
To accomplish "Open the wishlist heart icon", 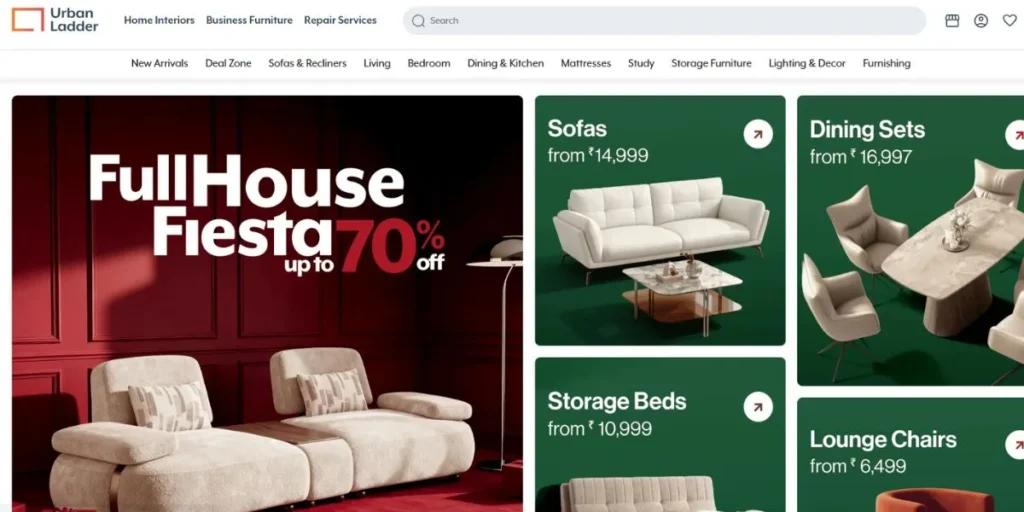I will tap(1010, 21).
